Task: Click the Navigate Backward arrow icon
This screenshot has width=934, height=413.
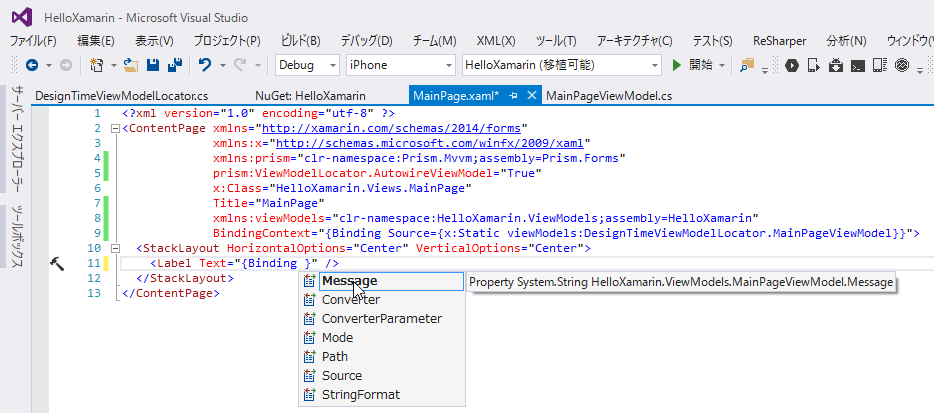Action: tap(32, 65)
